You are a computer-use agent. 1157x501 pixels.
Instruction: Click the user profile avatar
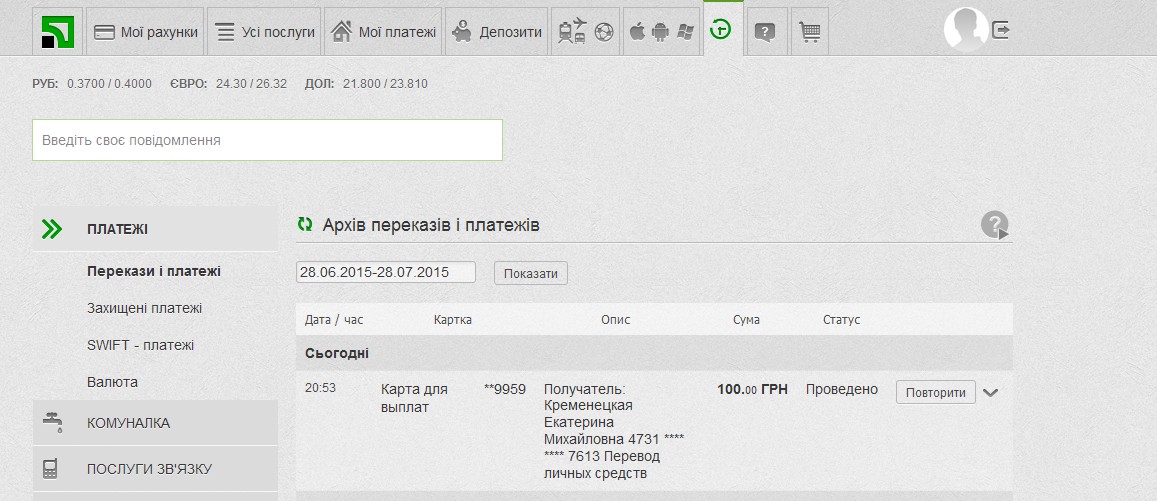point(965,30)
